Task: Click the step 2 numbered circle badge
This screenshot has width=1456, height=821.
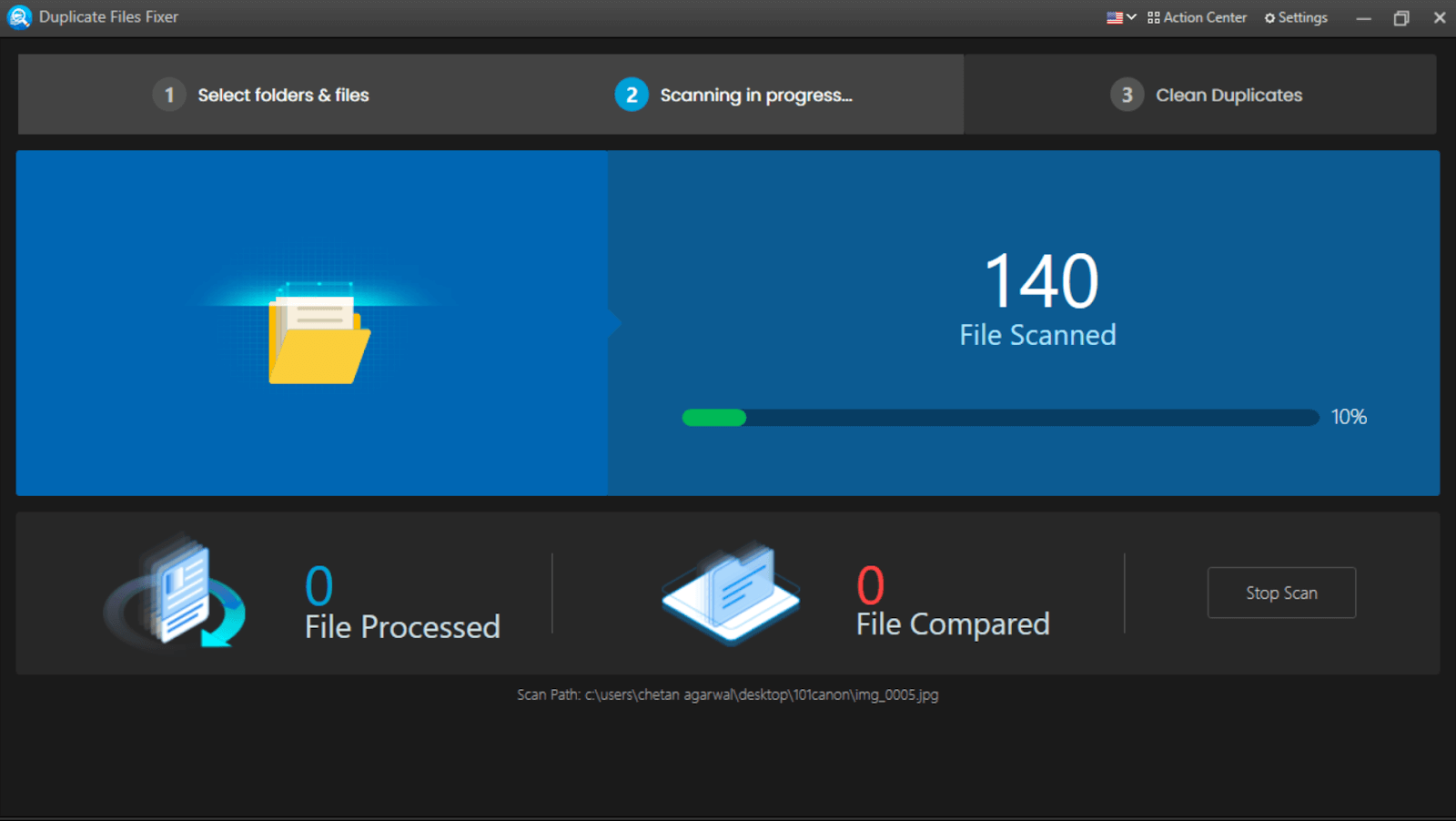Action: click(x=632, y=95)
